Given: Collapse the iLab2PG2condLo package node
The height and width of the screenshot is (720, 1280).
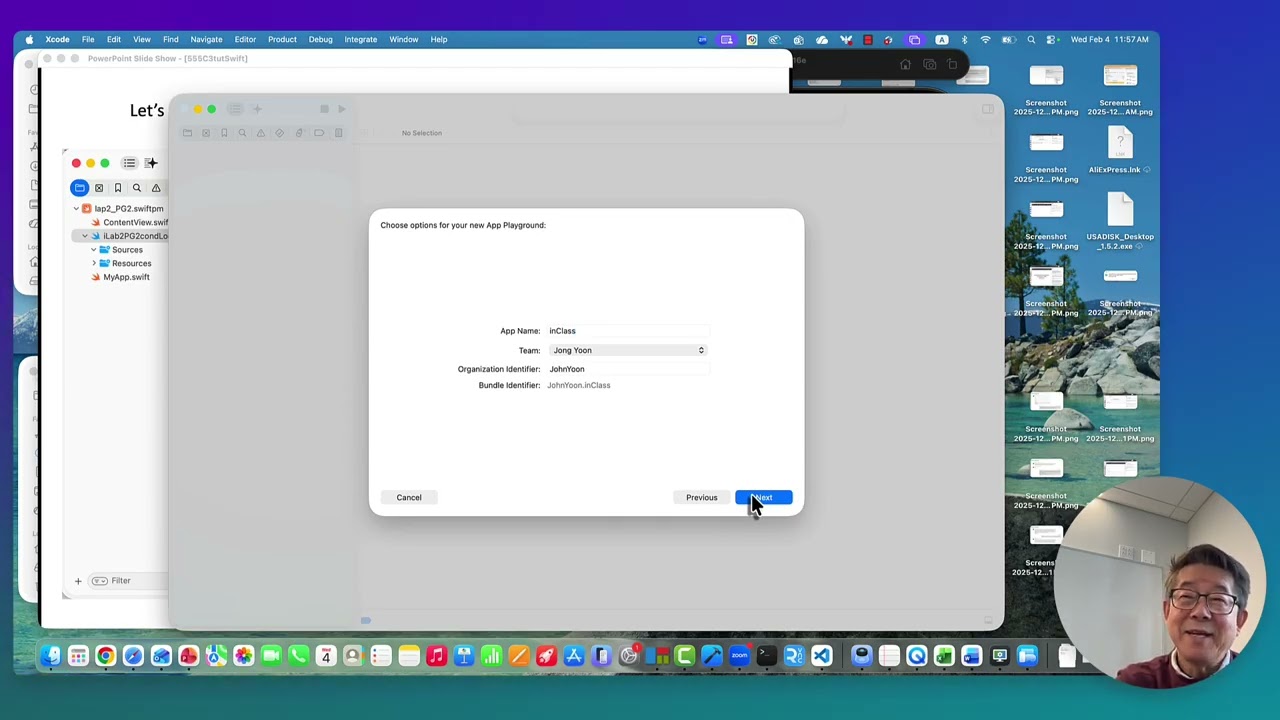Looking at the screenshot, I should pos(85,236).
